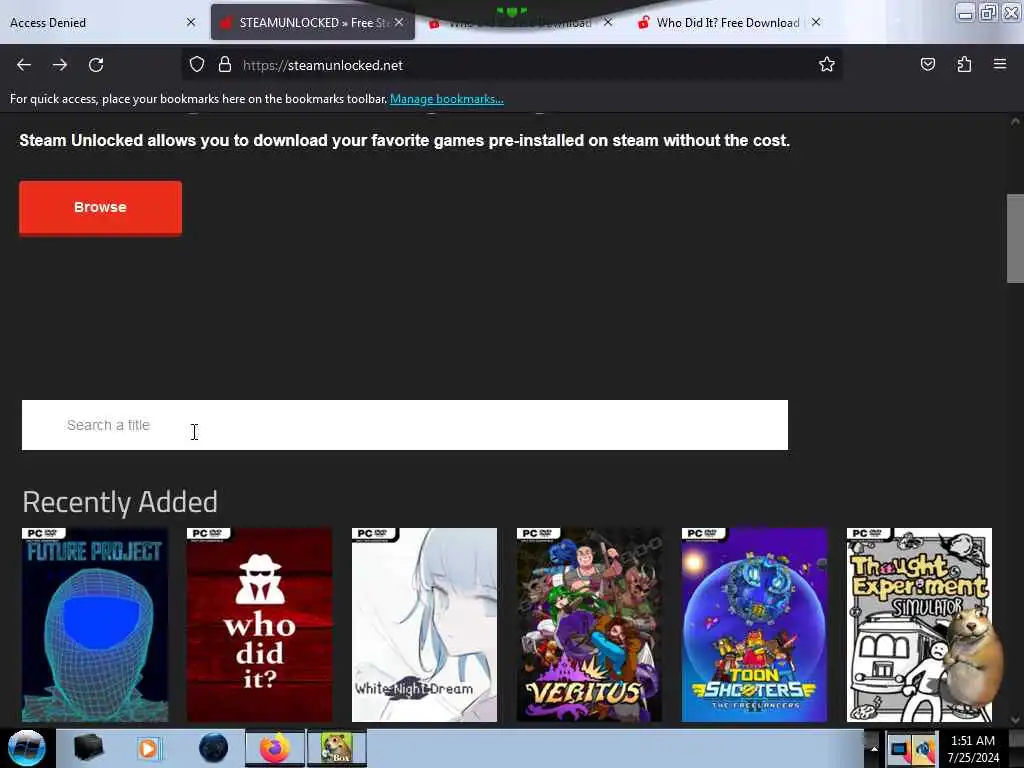
Task: Reload the current page
Action: 96,65
